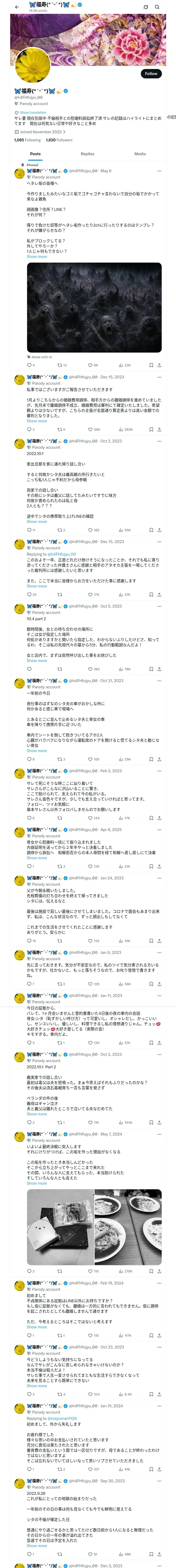Show translation of the bio
Viewport: 176px width, 1568px height.
coord(33,113)
